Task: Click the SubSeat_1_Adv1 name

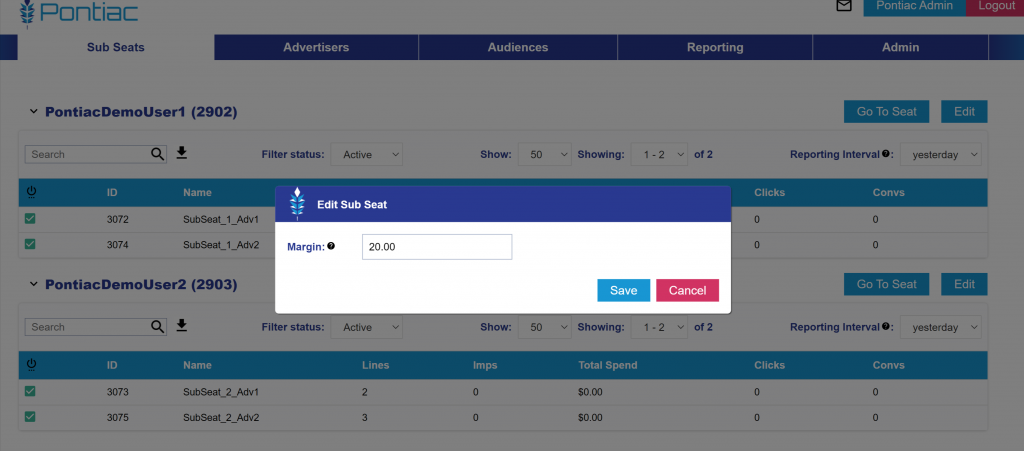Action: click(x=221, y=219)
